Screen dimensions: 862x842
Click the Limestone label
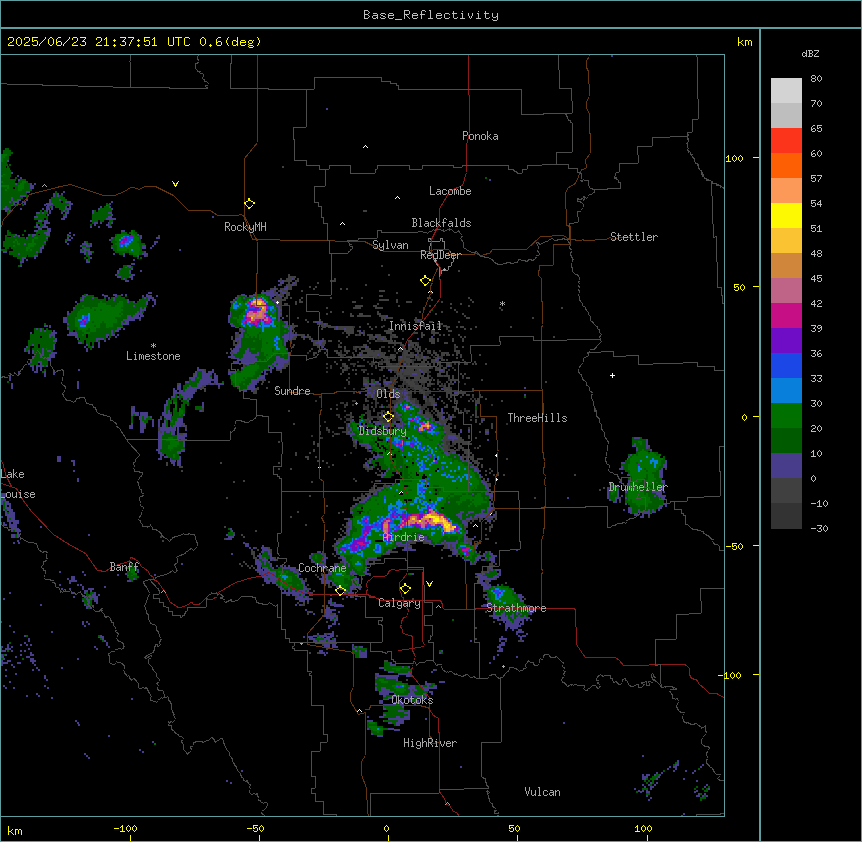[x=153, y=356]
